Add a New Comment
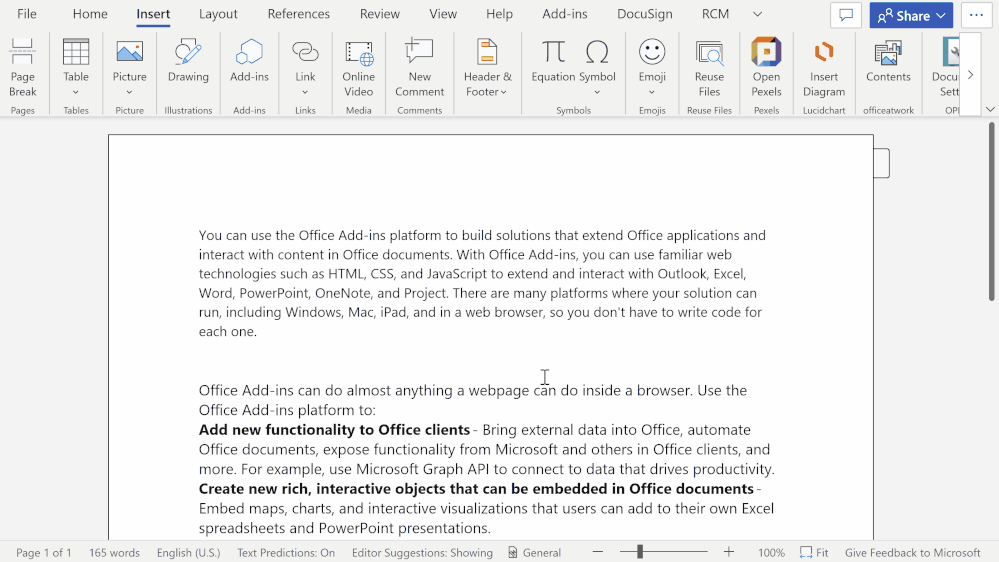Image resolution: width=999 pixels, height=562 pixels. click(419, 68)
